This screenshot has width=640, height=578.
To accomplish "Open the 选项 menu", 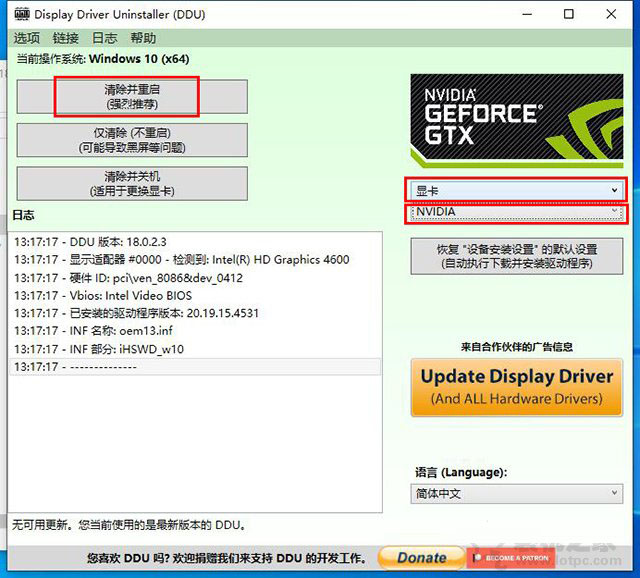I will [27, 38].
